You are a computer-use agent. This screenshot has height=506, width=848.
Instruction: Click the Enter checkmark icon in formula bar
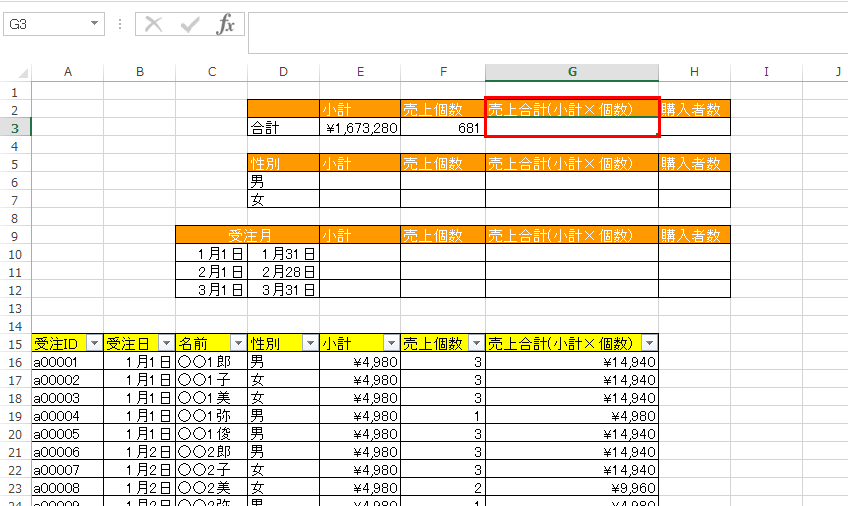pyautogui.click(x=189, y=24)
